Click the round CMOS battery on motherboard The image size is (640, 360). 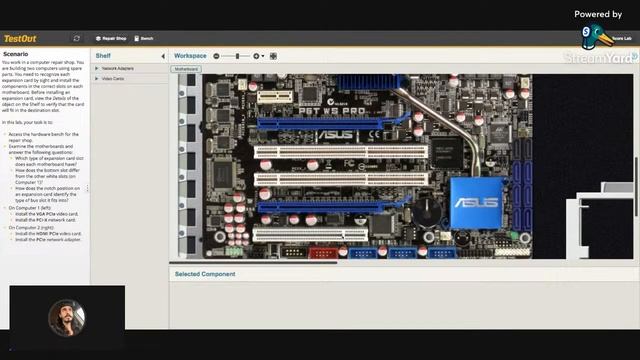tap(427, 211)
